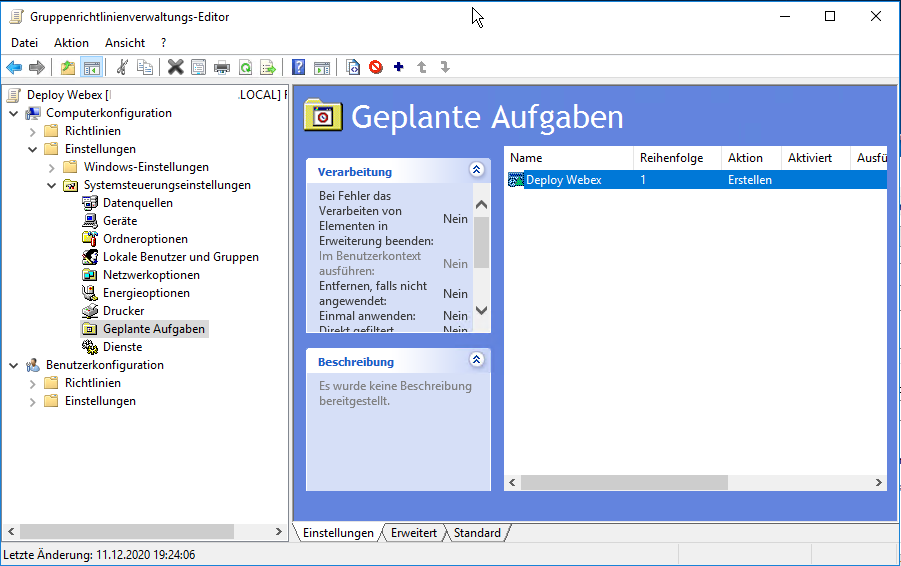
Task: Toggle the action pane toolbar icon
Action: pos(322,68)
